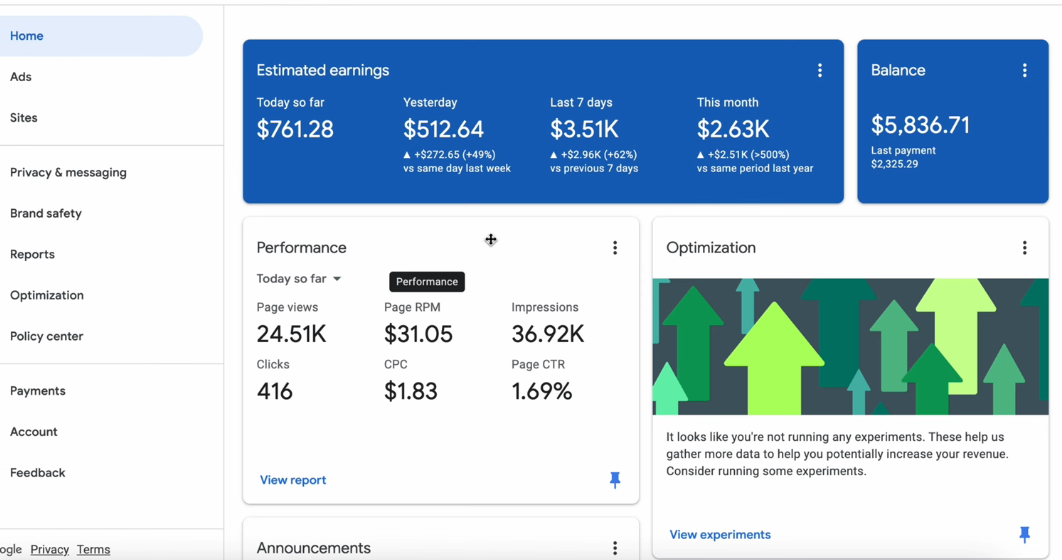This screenshot has width=1062, height=560.
Task: Toggle the pin on Optimization card
Action: [x=1025, y=535]
